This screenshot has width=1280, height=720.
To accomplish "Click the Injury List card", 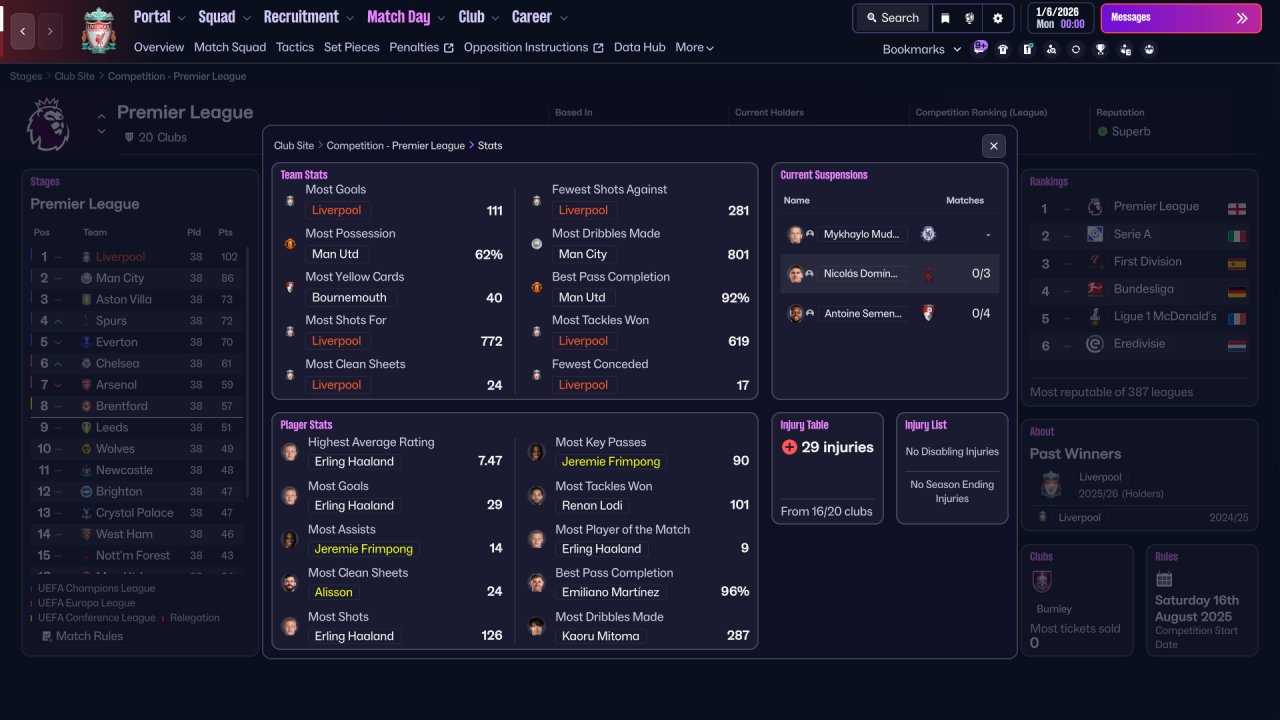I will click(x=952, y=468).
